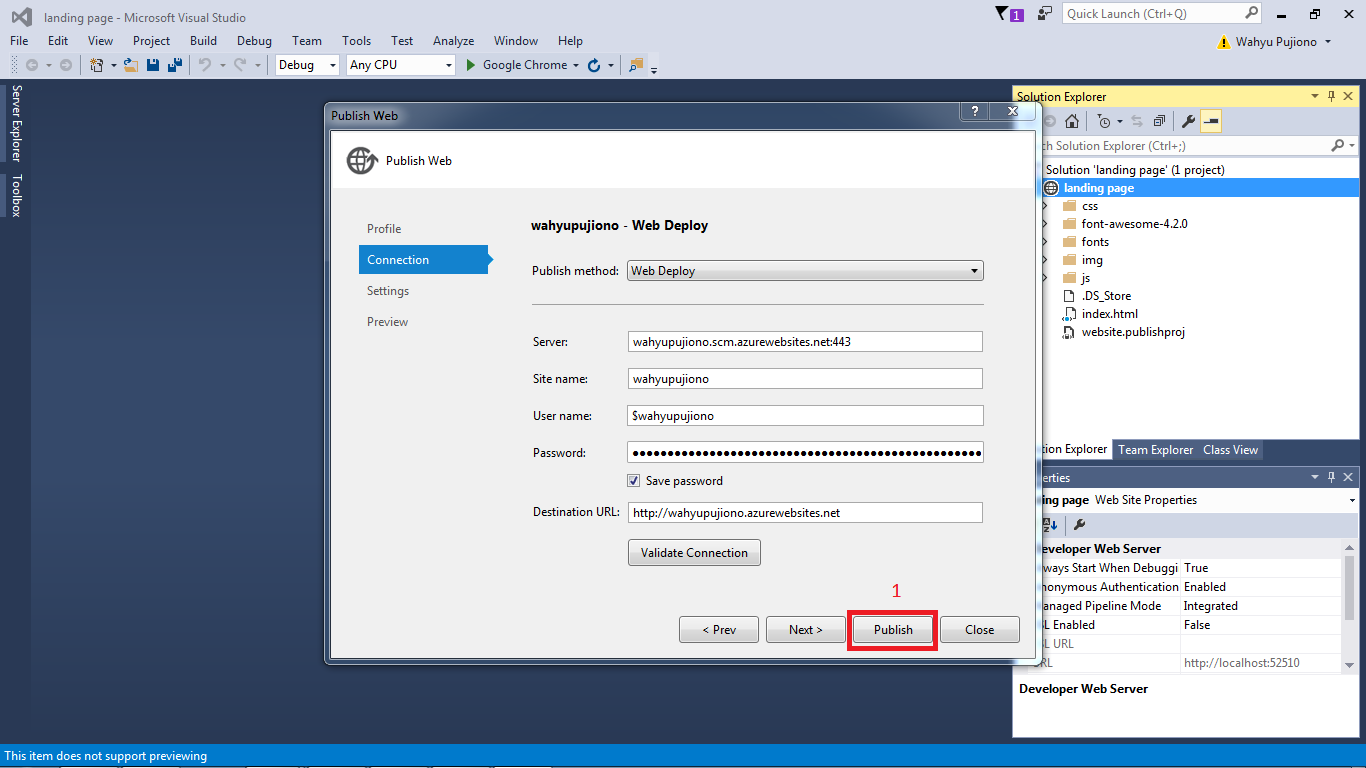Viewport: 1366px width, 768px height.
Task: Open the New Project dropdown arrow
Action: pyautogui.click(x=113, y=65)
